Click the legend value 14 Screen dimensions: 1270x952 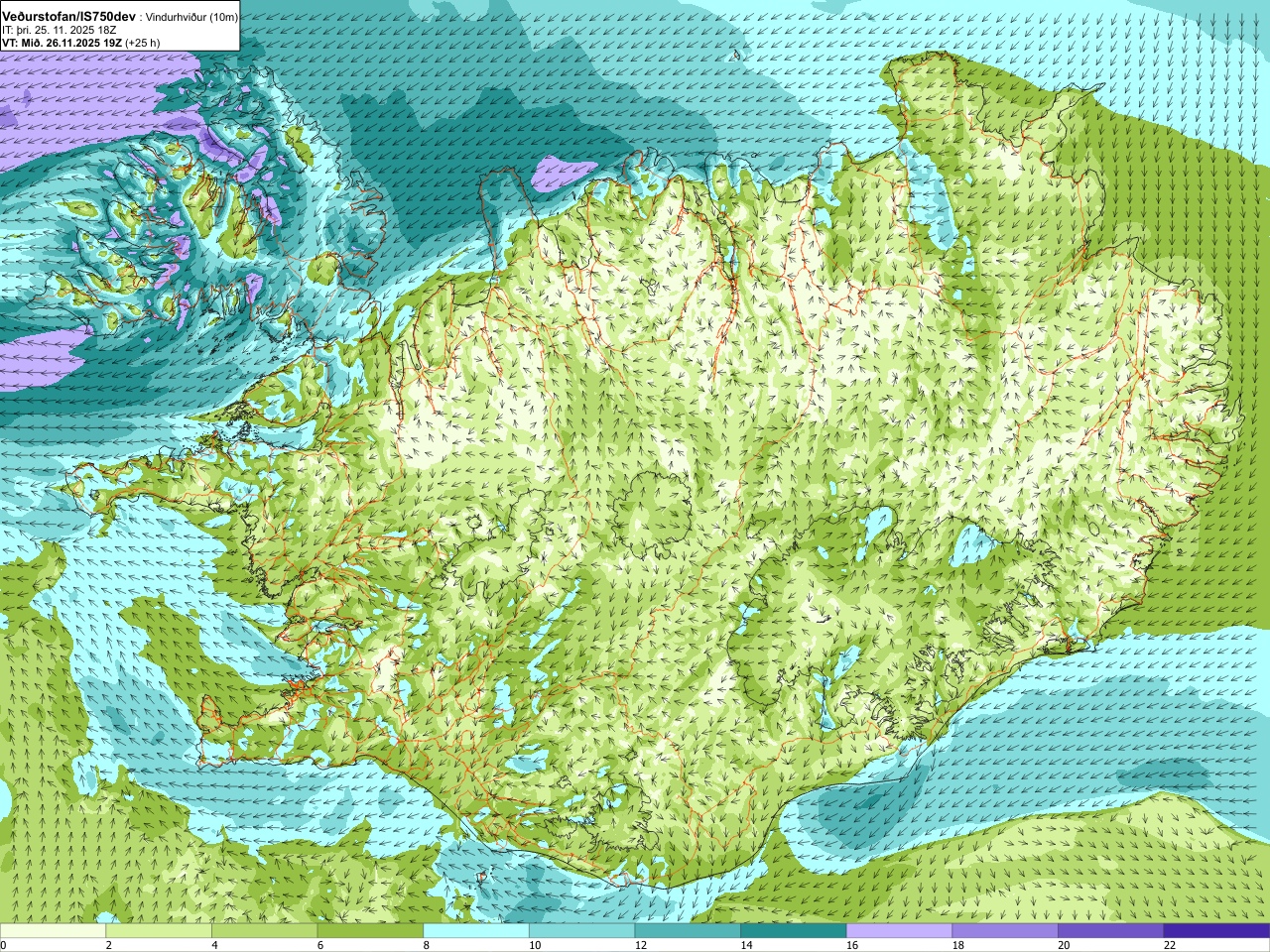pyautogui.click(x=746, y=945)
